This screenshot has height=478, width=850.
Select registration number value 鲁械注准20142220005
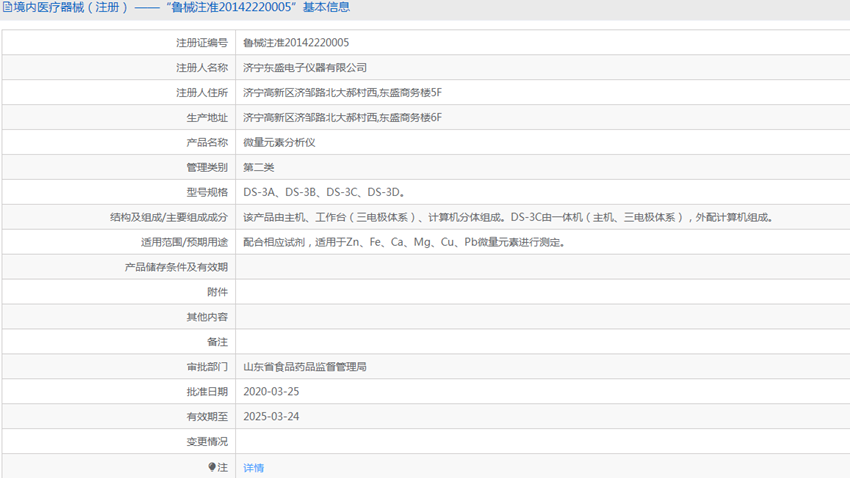point(296,42)
